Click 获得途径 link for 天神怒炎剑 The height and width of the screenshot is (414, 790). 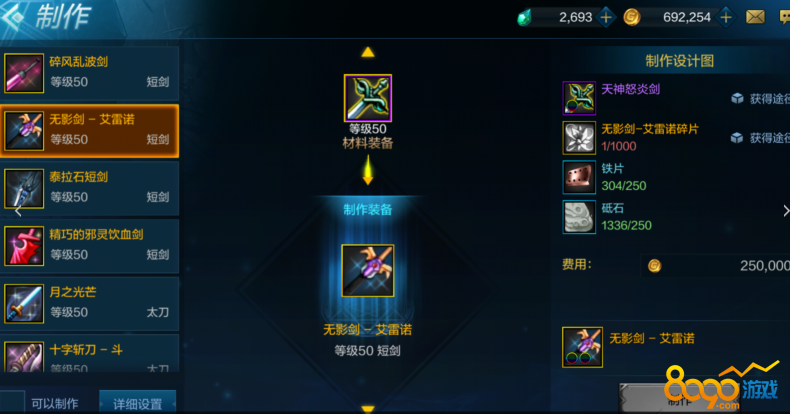pyautogui.click(x=760, y=98)
